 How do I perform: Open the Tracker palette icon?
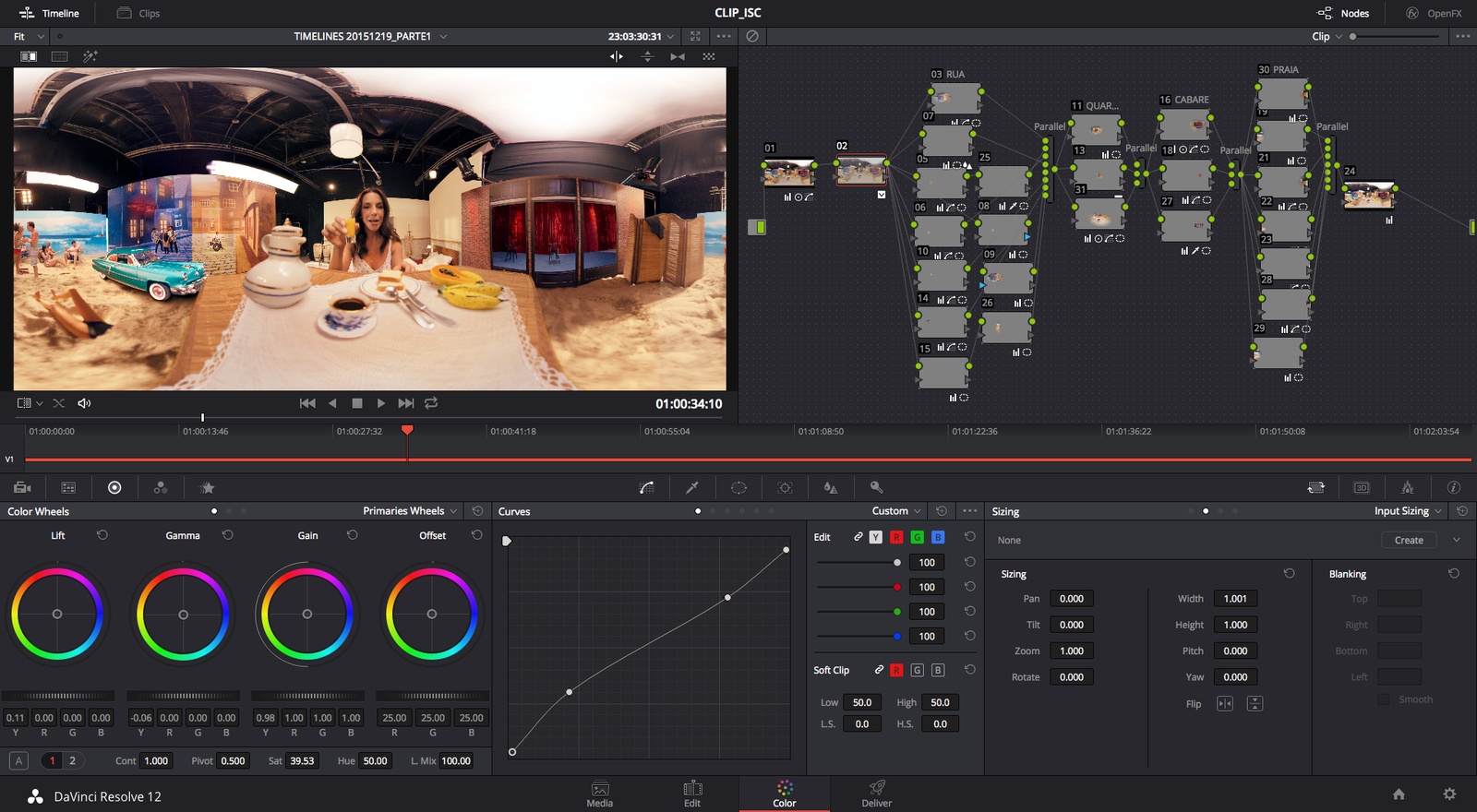(x=785, y=487)
